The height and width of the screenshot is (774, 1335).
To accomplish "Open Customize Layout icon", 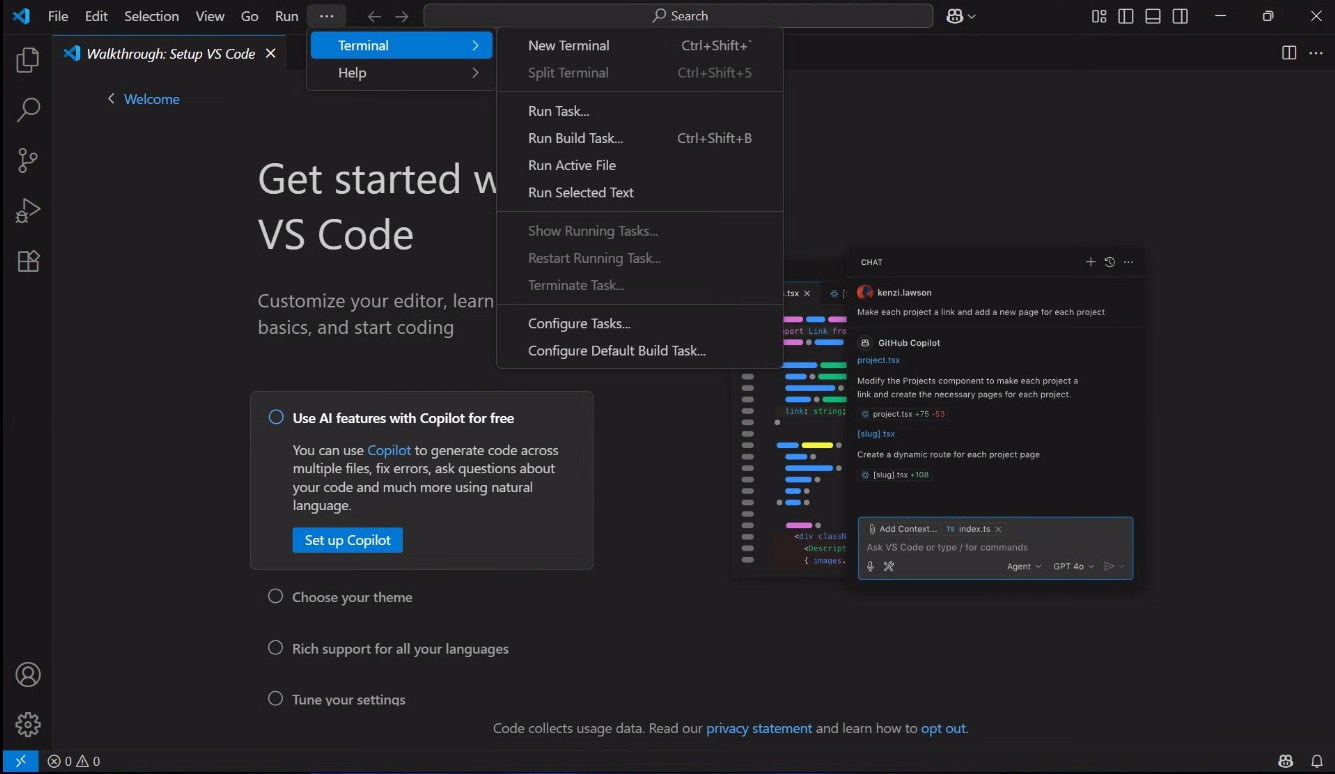I will tap(1099, 16).
